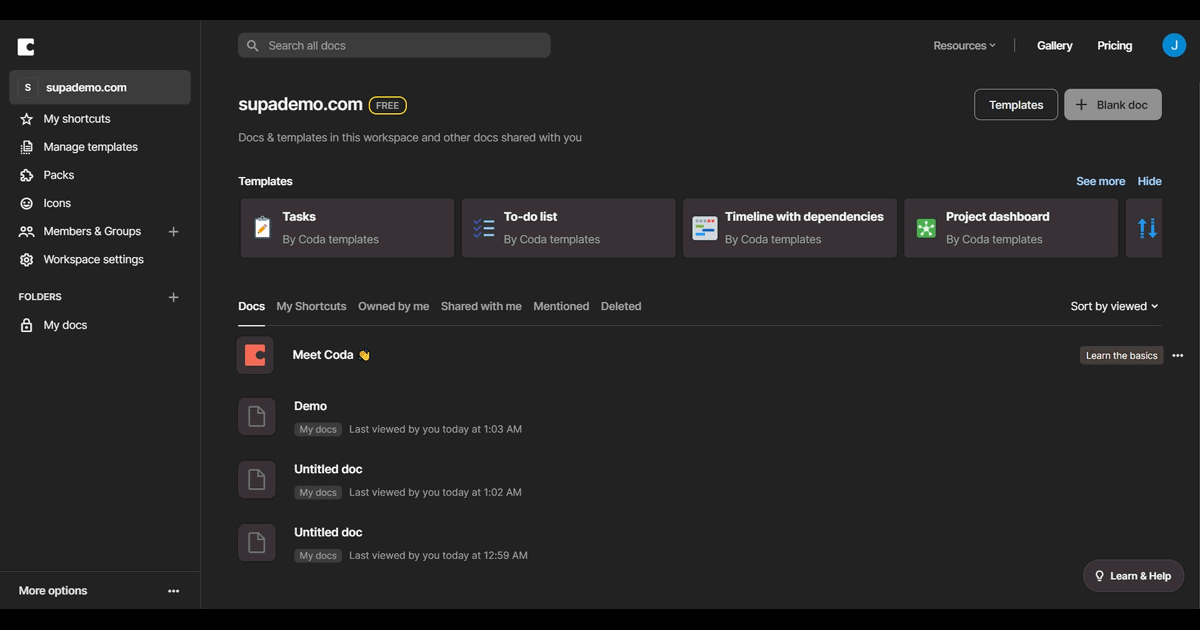The image size is (1200, 630).
Task: Switch to the Owned by me tab
Action: point(393,306)
